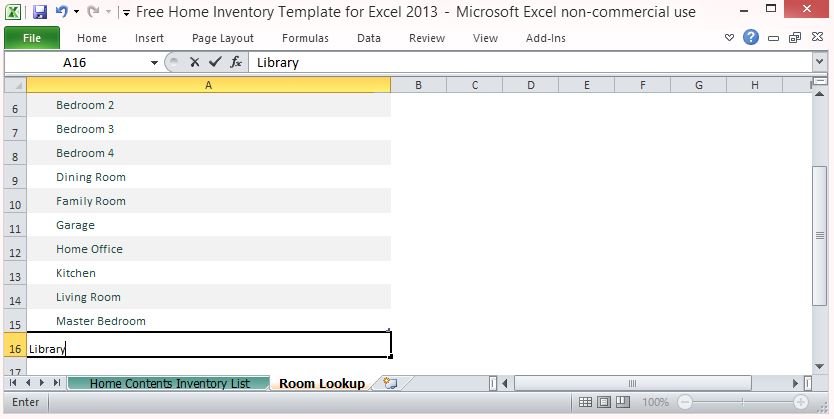
Task: Go to next sheet tab arrow
Action: [42, 383]
